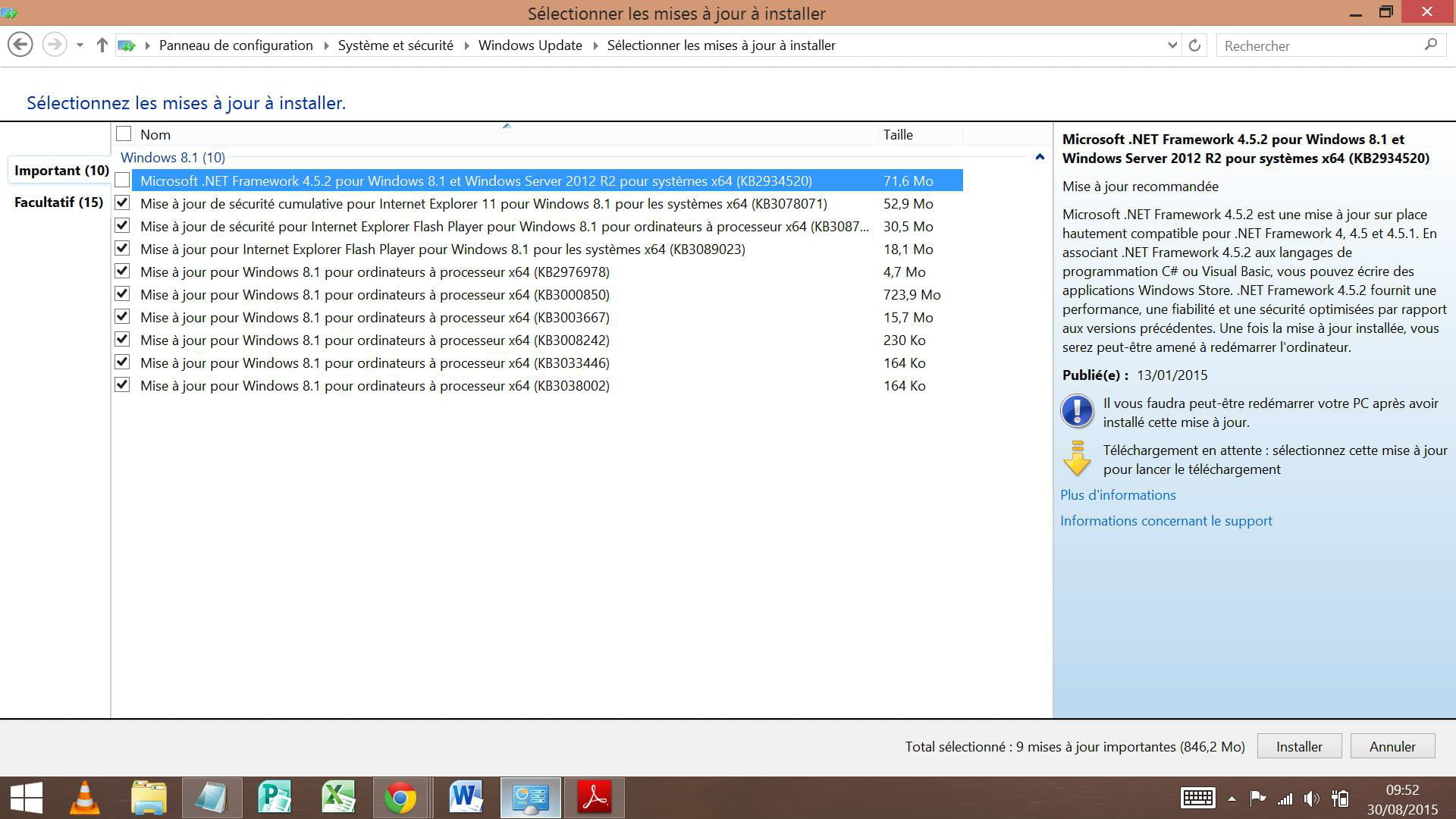Collapse the Windows 8.1 (10) group

point(1040,157)
